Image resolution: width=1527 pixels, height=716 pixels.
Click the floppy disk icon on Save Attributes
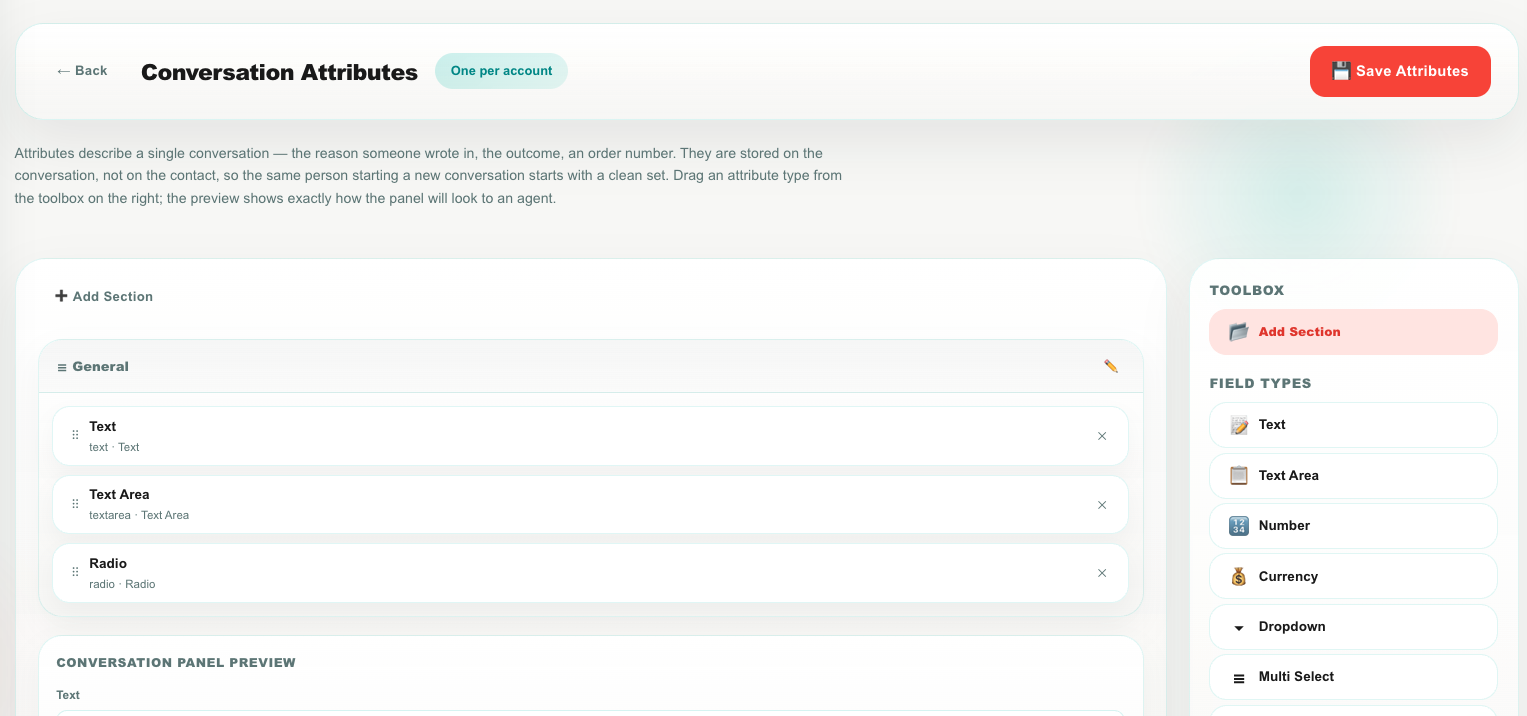click(1341, 71)
